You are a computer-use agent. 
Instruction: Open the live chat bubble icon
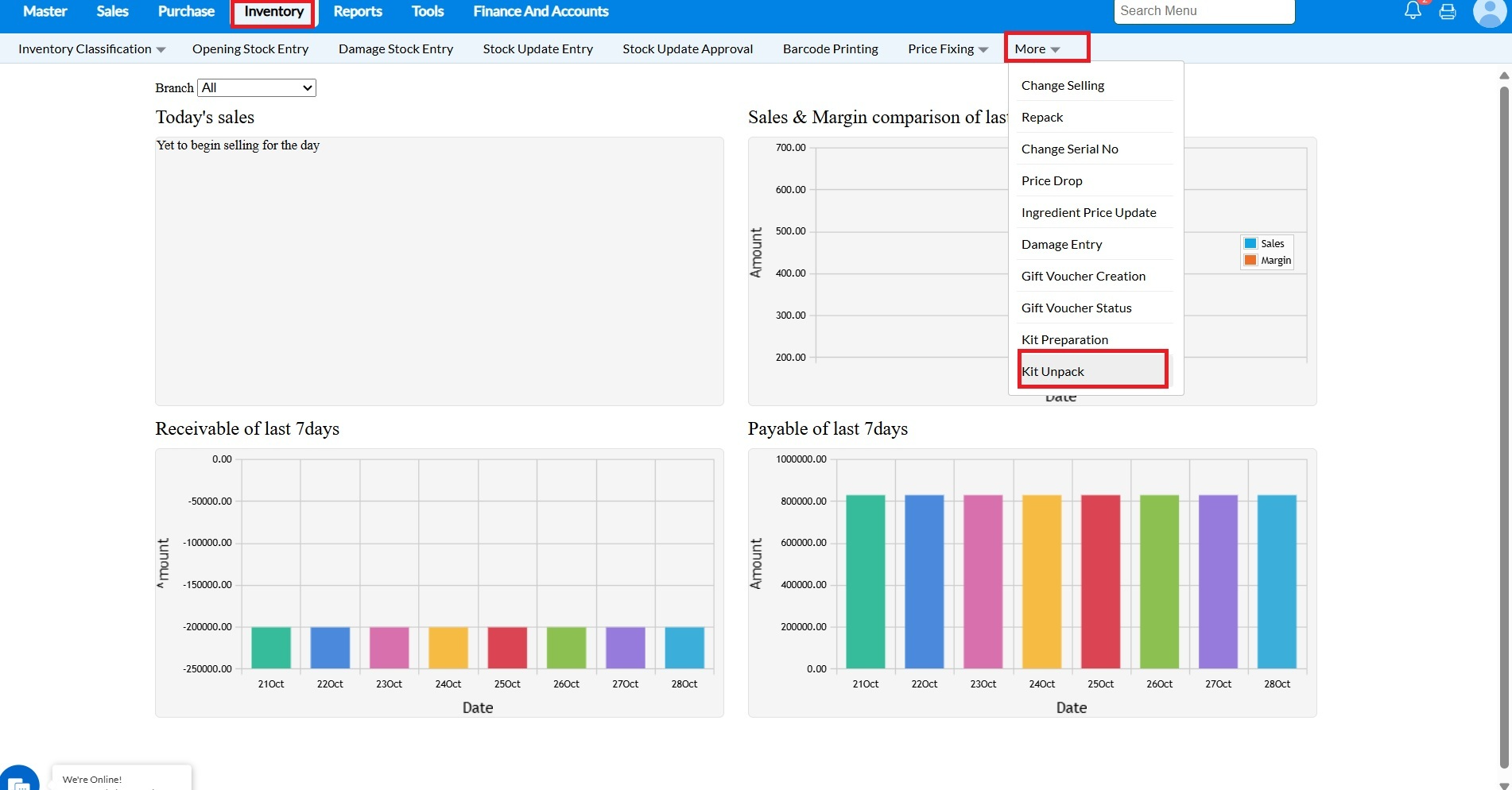coord(19,780)
